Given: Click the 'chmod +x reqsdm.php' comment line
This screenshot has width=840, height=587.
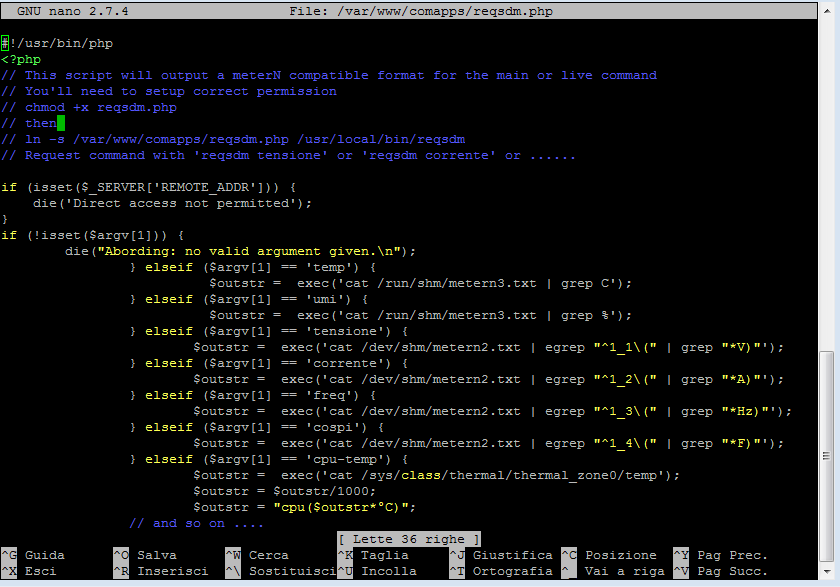Looking at the screenshot, I should click(x=89, y=108).
